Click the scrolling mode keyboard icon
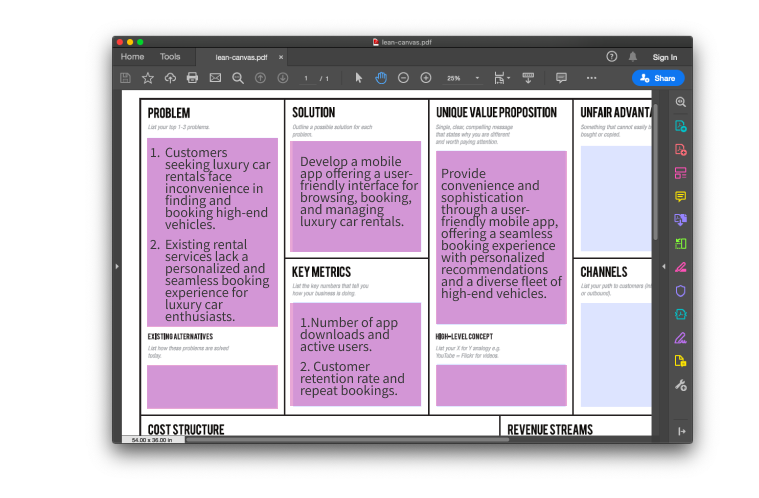Image resolution: width=759 pixels, height=498 pixels. click(528, 78)
